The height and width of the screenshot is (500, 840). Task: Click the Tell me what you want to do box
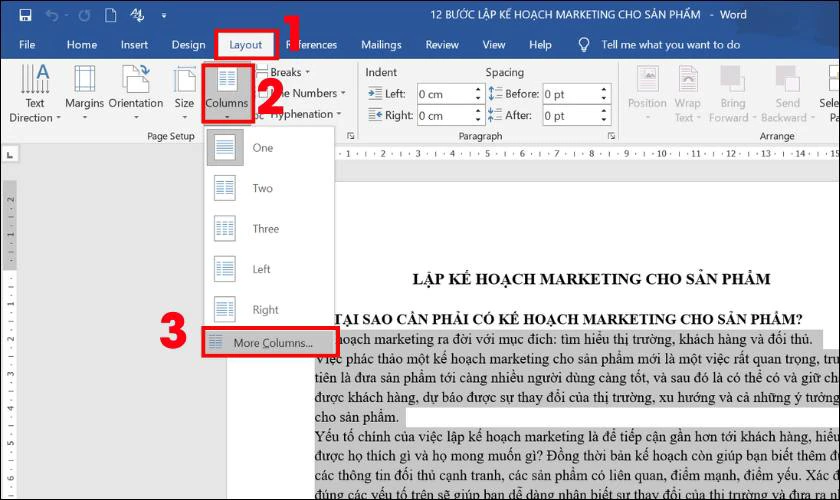pos(670,45)
